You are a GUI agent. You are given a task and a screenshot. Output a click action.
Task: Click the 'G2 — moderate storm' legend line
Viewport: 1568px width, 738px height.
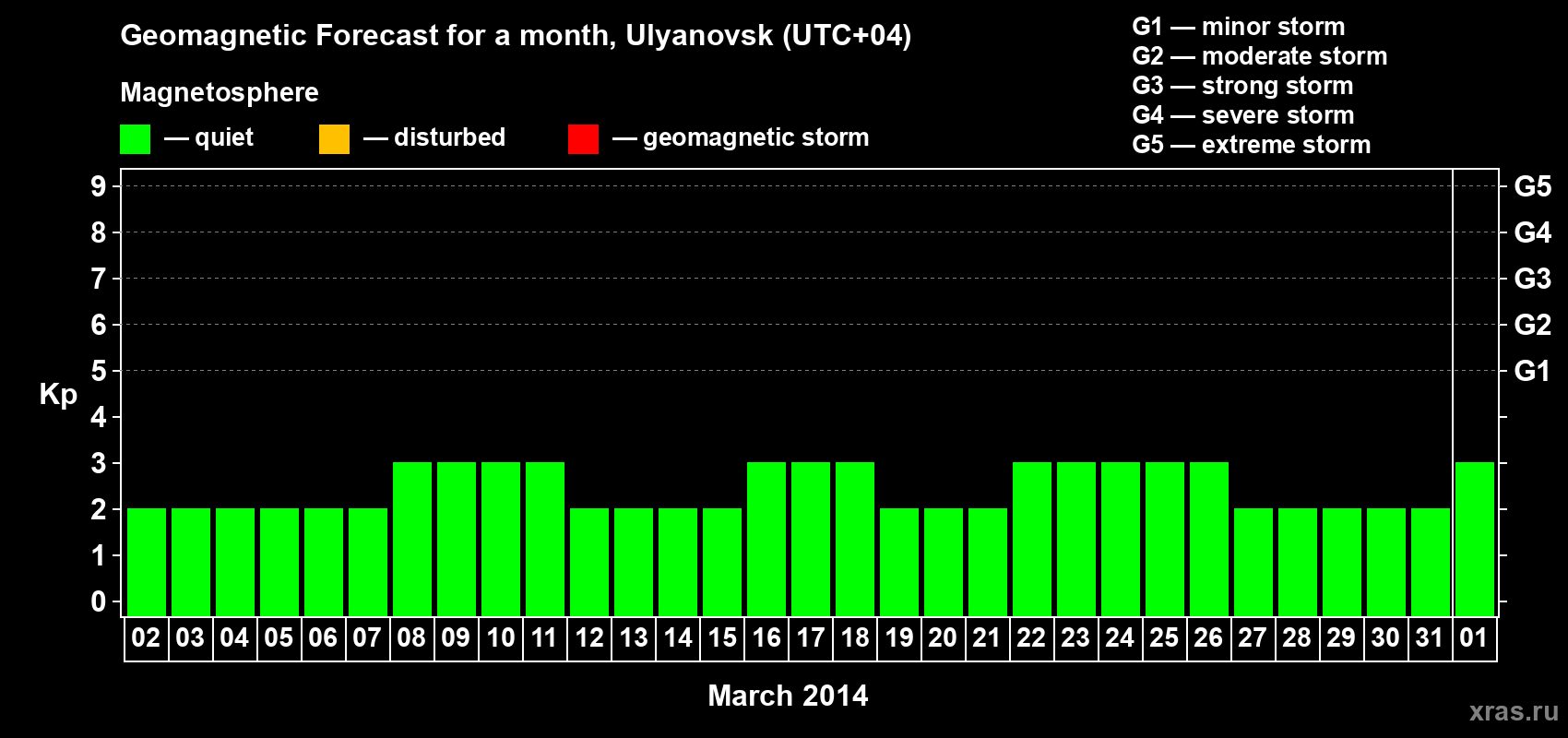1259,56
